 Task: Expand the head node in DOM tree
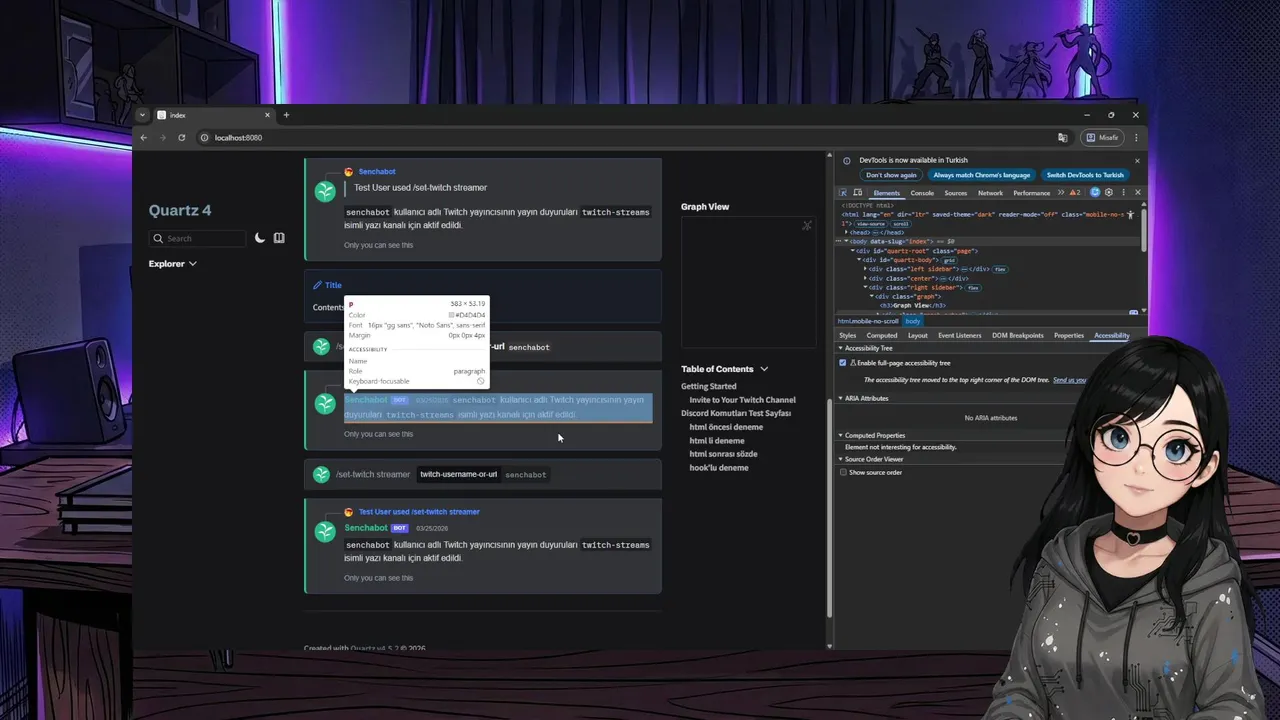click(x=846, y=232)
